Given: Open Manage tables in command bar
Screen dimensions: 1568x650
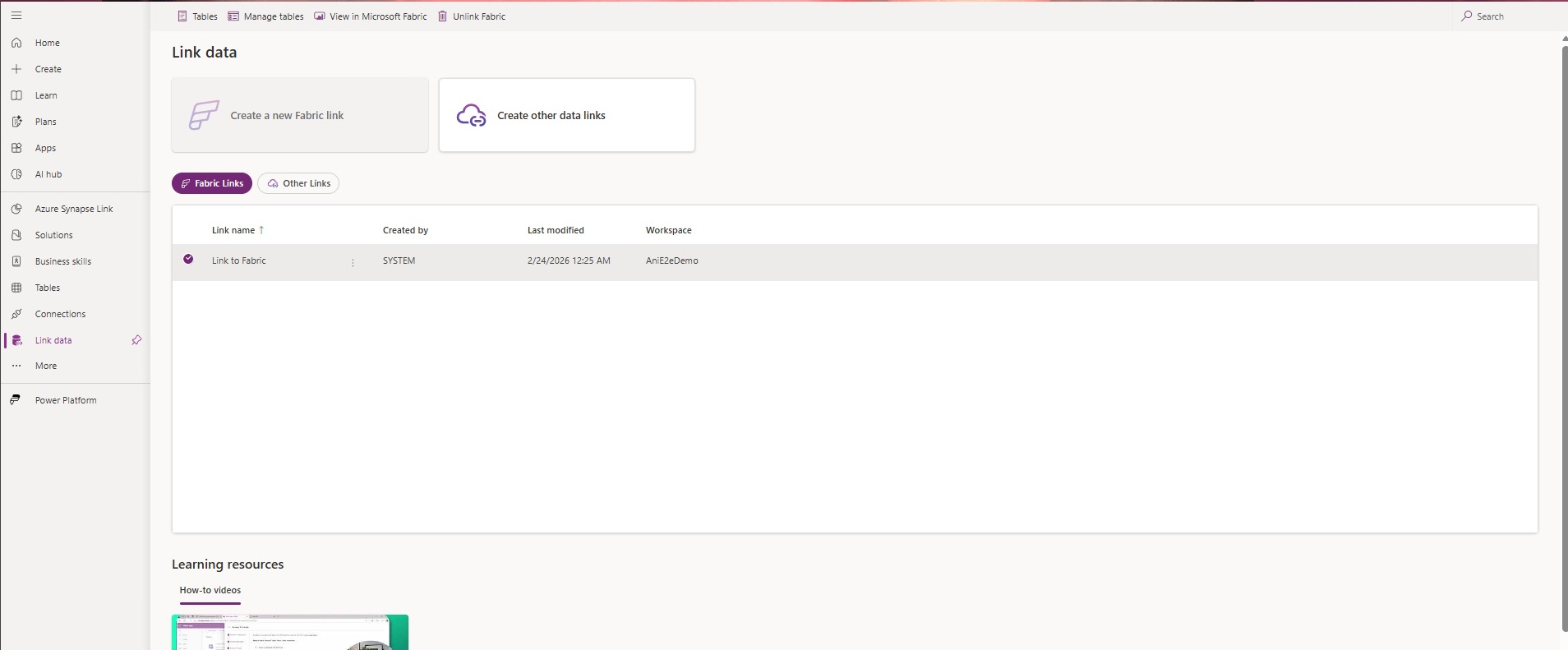Looking at the screenshot, I should (x=266, y=16).
